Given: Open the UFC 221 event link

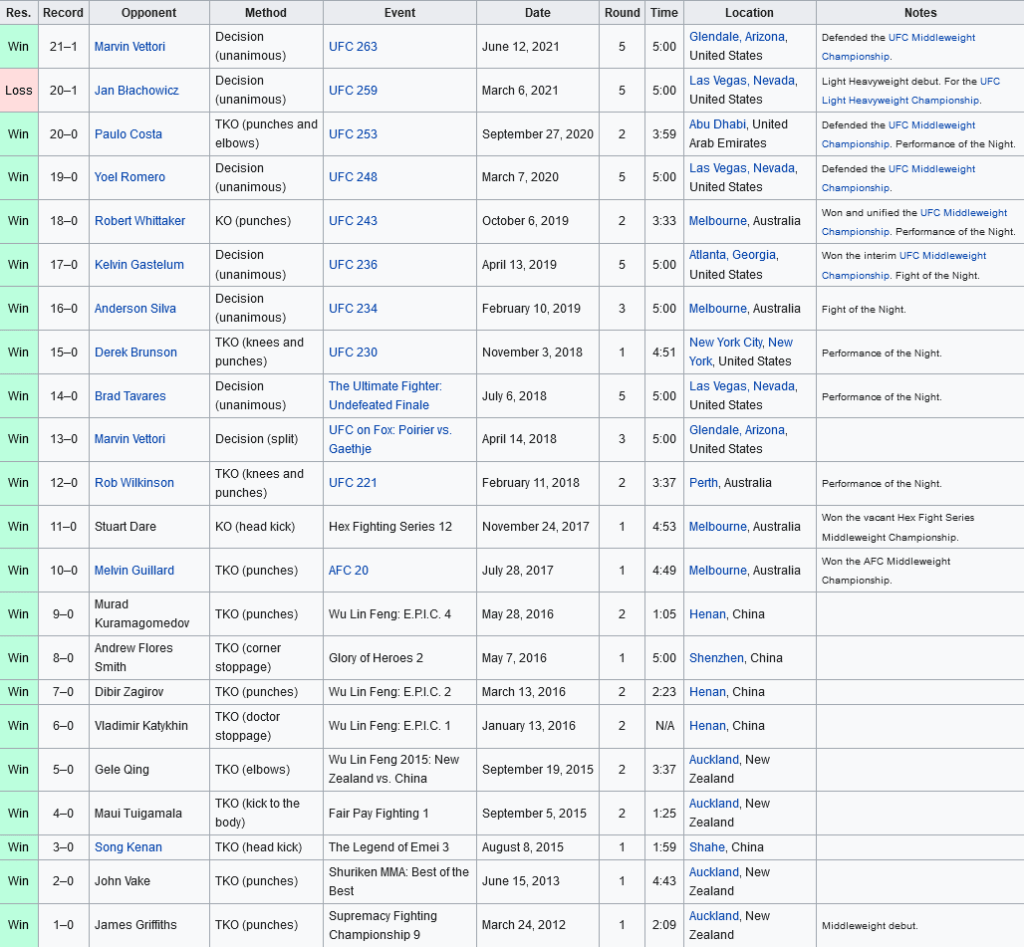Looking at the screenshot, I should [353, 483].
